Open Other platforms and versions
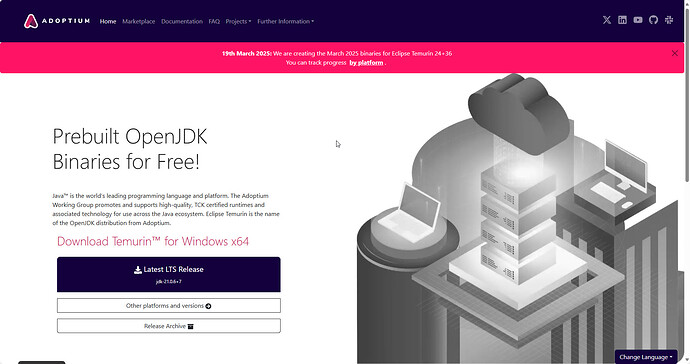Image resolution: width=690 pixels, height=364 pixels. coord(169,305)
